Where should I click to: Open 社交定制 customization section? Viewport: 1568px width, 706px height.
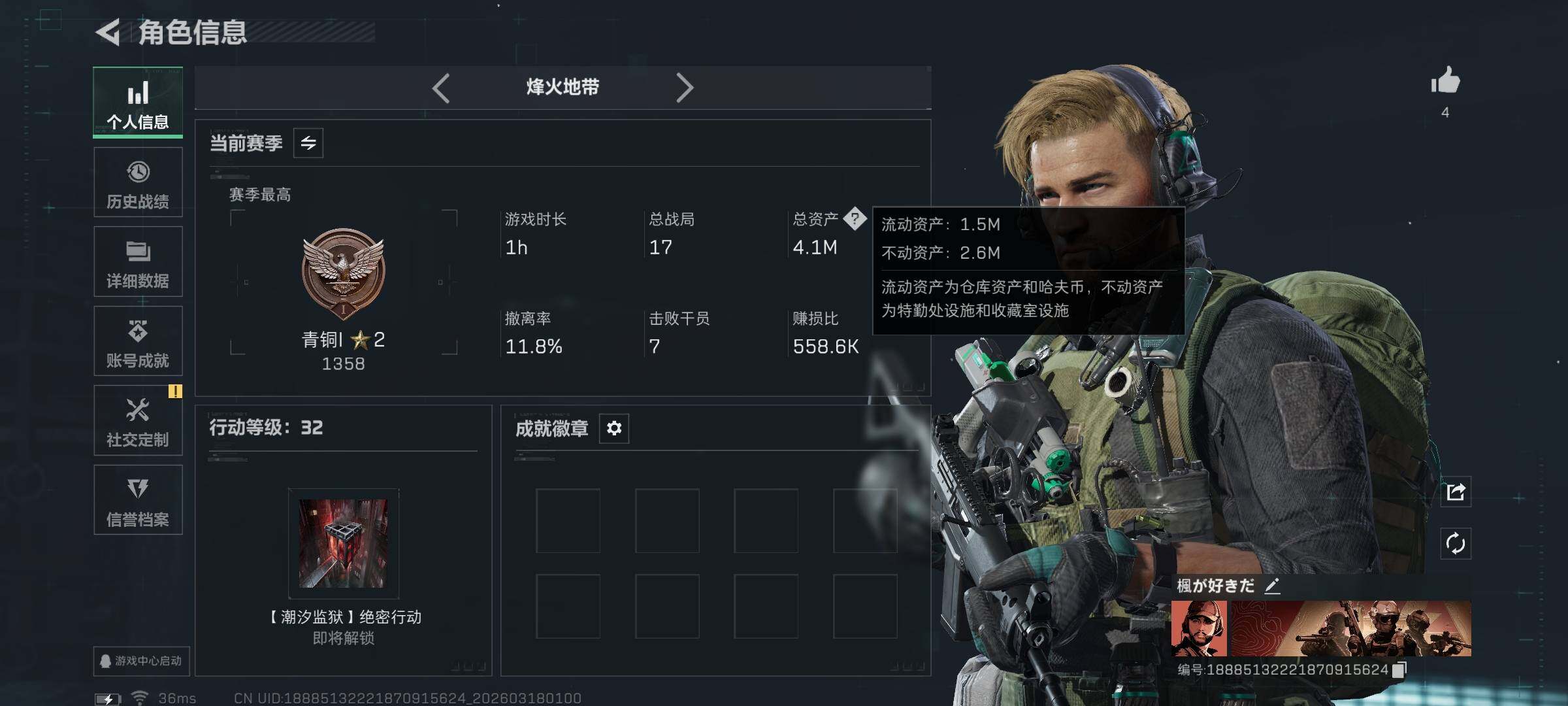point(138,420)
